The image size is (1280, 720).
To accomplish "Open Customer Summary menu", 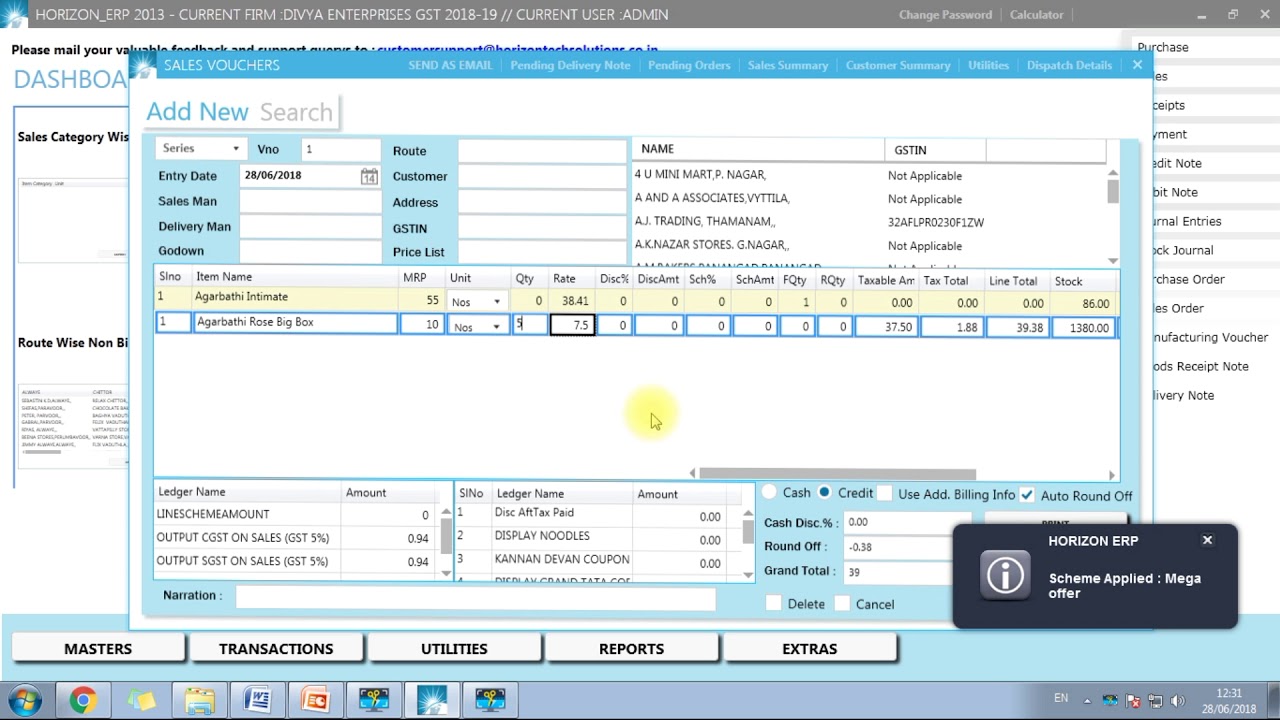I will click(x=898, y=65).
